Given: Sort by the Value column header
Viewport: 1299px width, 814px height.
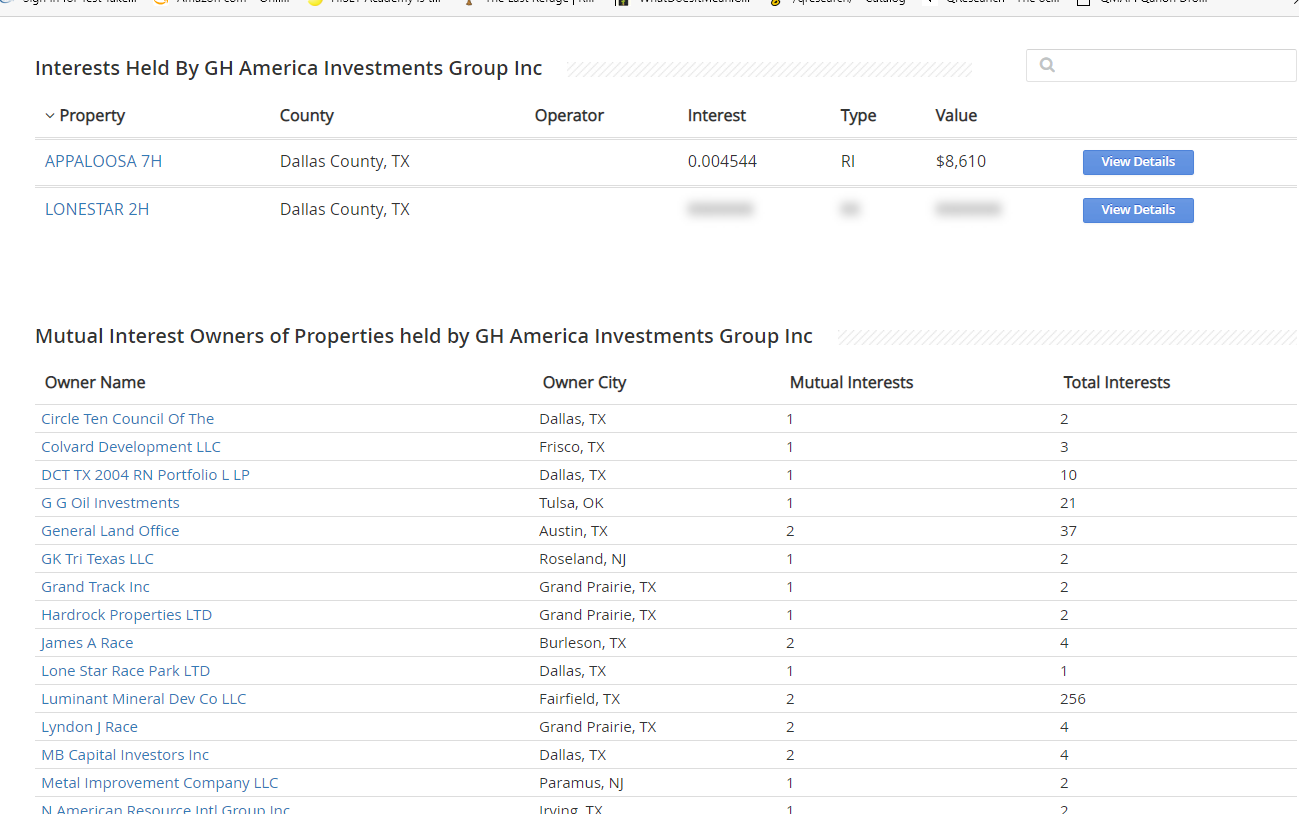Looking at the screenshot, I should tap(956, 115).
